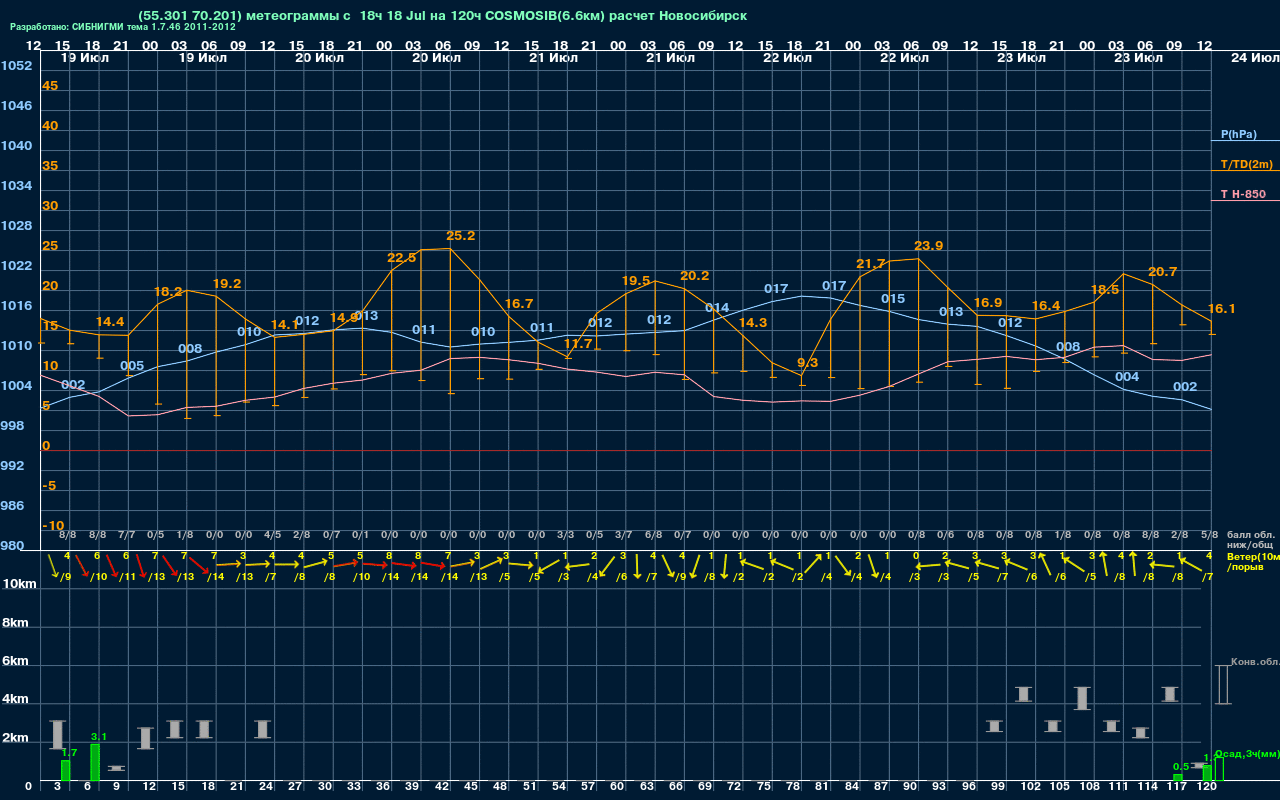
Task: Click the 004 pressure curve label
Action: pos(1127,377)
